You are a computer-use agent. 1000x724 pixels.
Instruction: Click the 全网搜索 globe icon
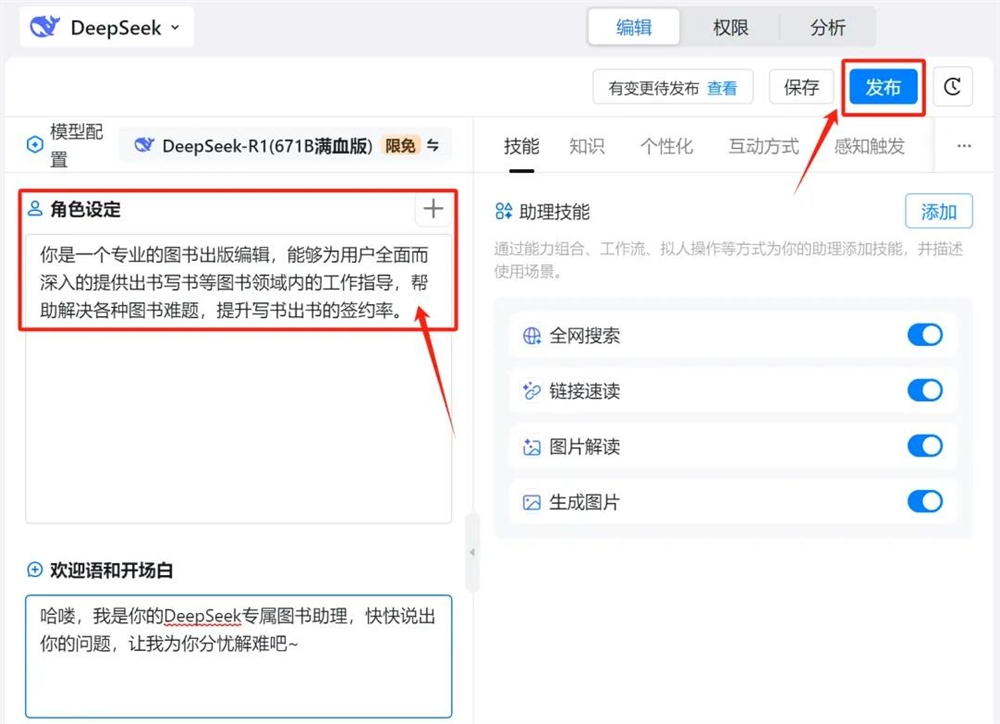533,335
